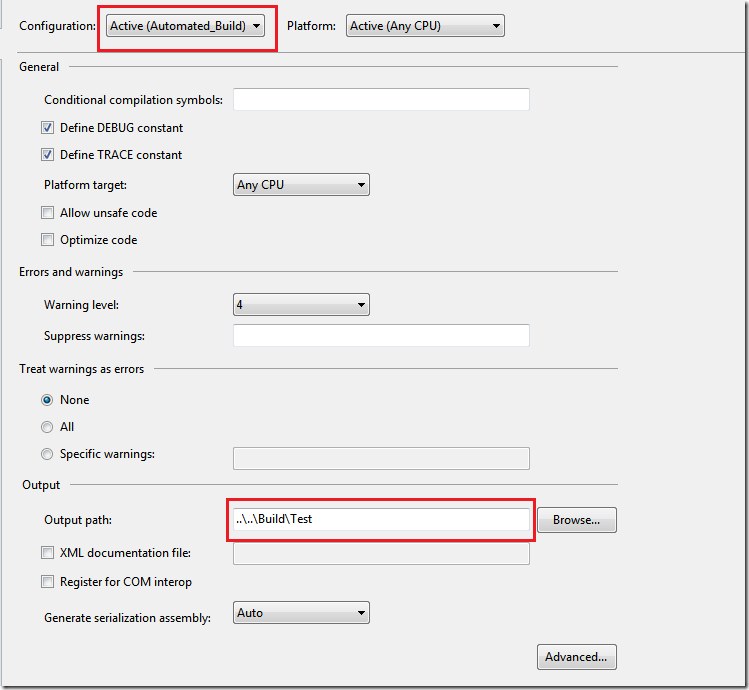Image resolution: width=749 pixels, height=690 pixels.
Task: Enable Allow unsafe code checkbox
Action: click(48, 213)
